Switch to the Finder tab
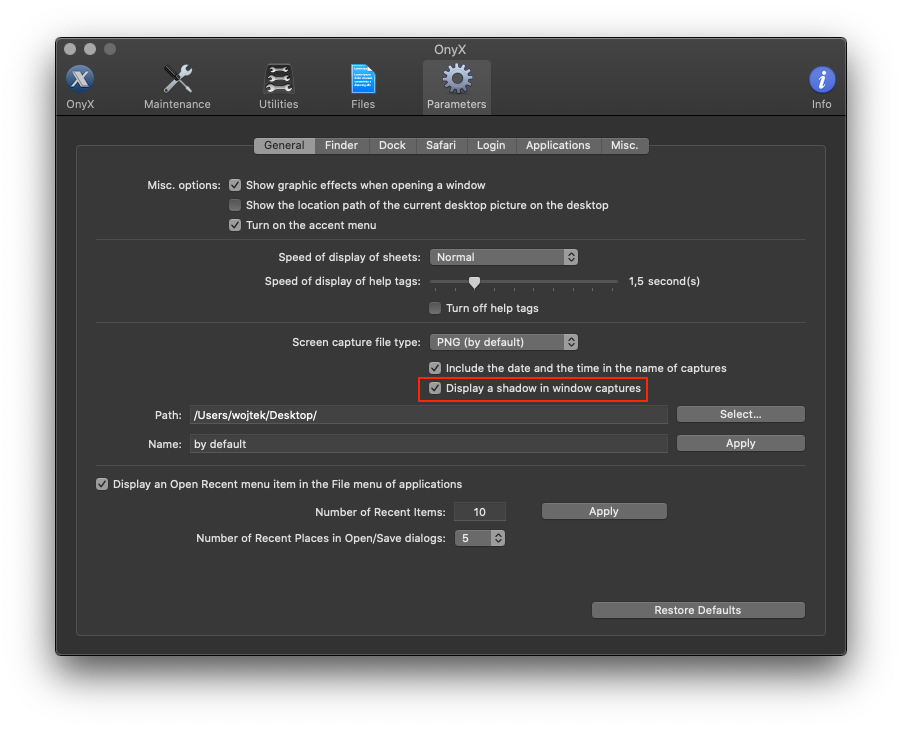Image resolution: width=902 pixels, height=729 pixels. click(x=341, y=146)
